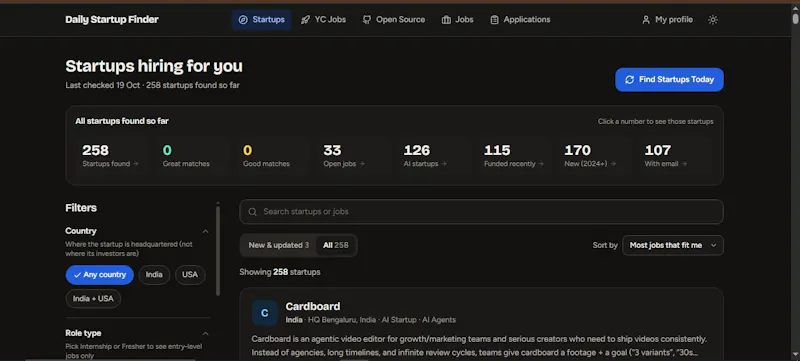Click the Showing 258 startups text
The width and height of the screenshot is (800, 361).
tap(280, 272)
